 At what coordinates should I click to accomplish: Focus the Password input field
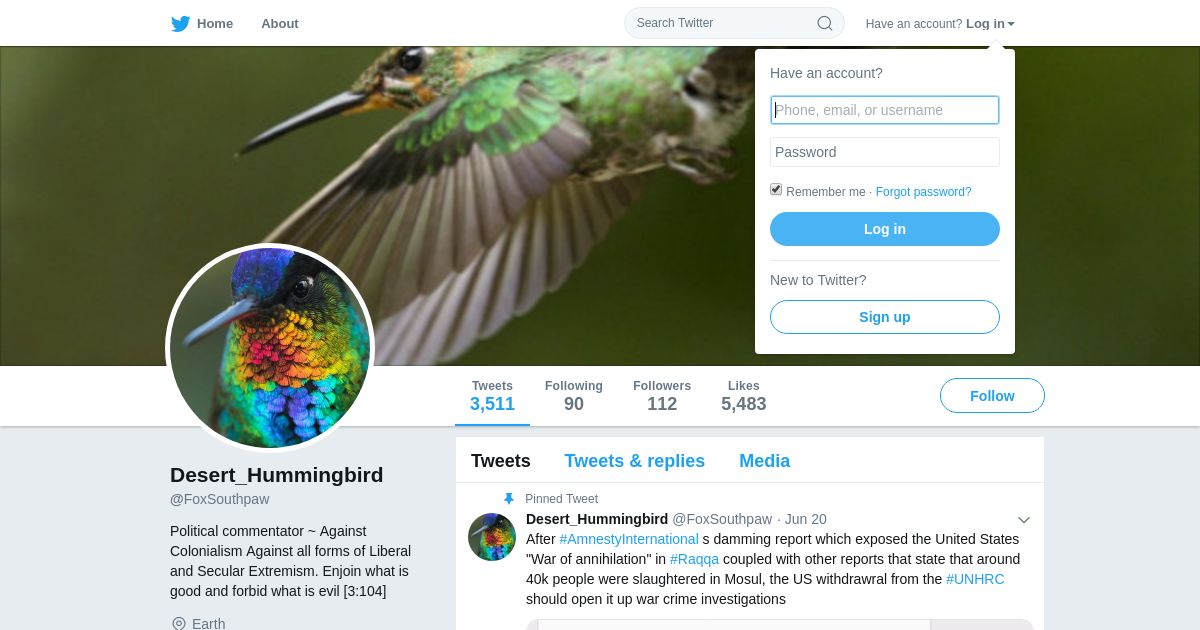click(885, 152)
